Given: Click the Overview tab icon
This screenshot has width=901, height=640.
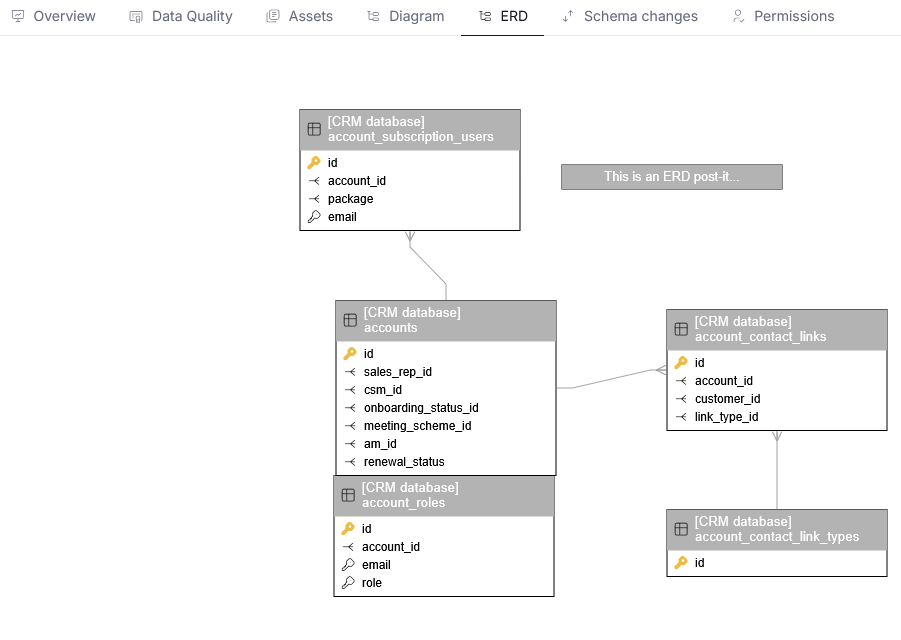Looking at the screenshot, I should [x=18, y=16].
